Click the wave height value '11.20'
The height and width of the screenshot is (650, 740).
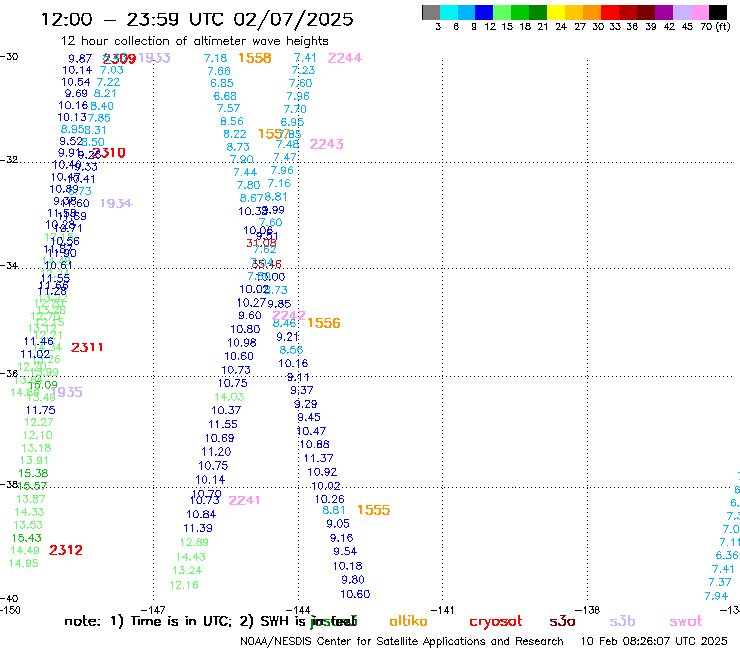216,452
